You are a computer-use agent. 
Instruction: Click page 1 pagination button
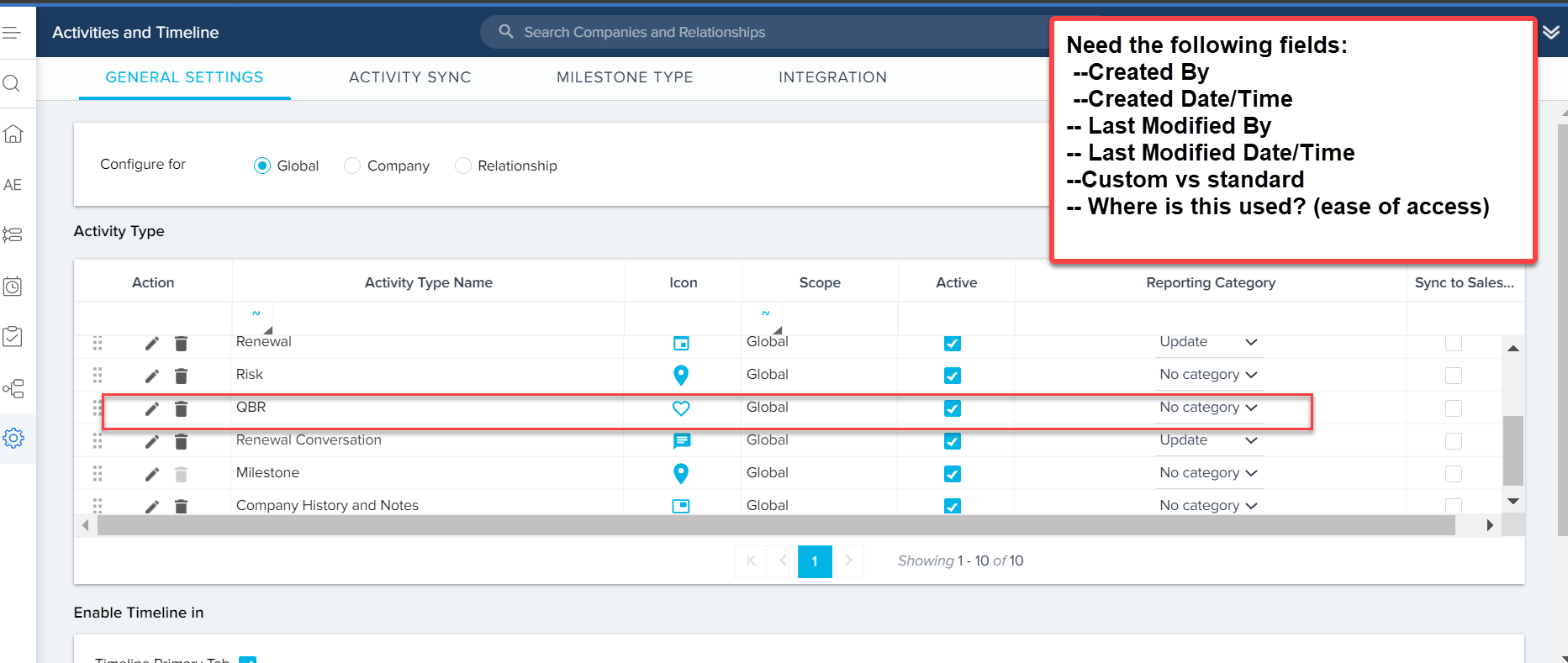tap(815, 561)
